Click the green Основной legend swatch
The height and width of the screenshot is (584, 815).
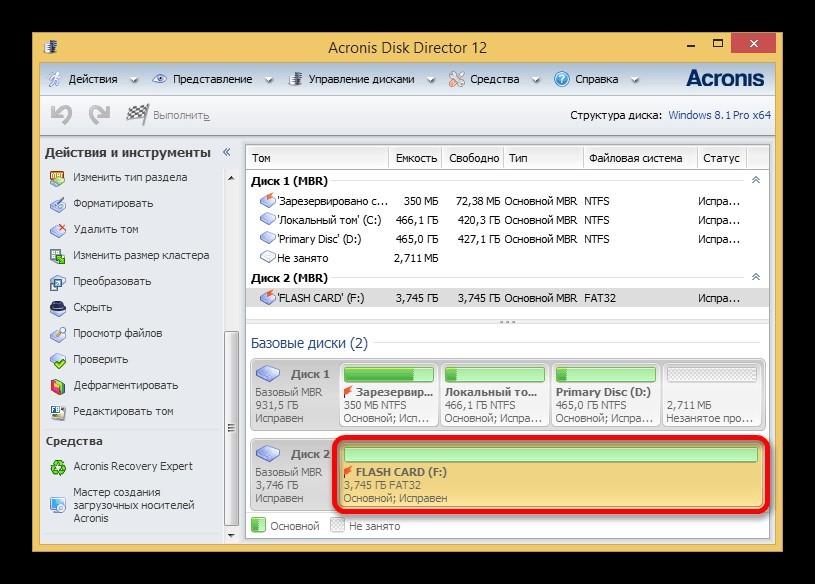258,525
